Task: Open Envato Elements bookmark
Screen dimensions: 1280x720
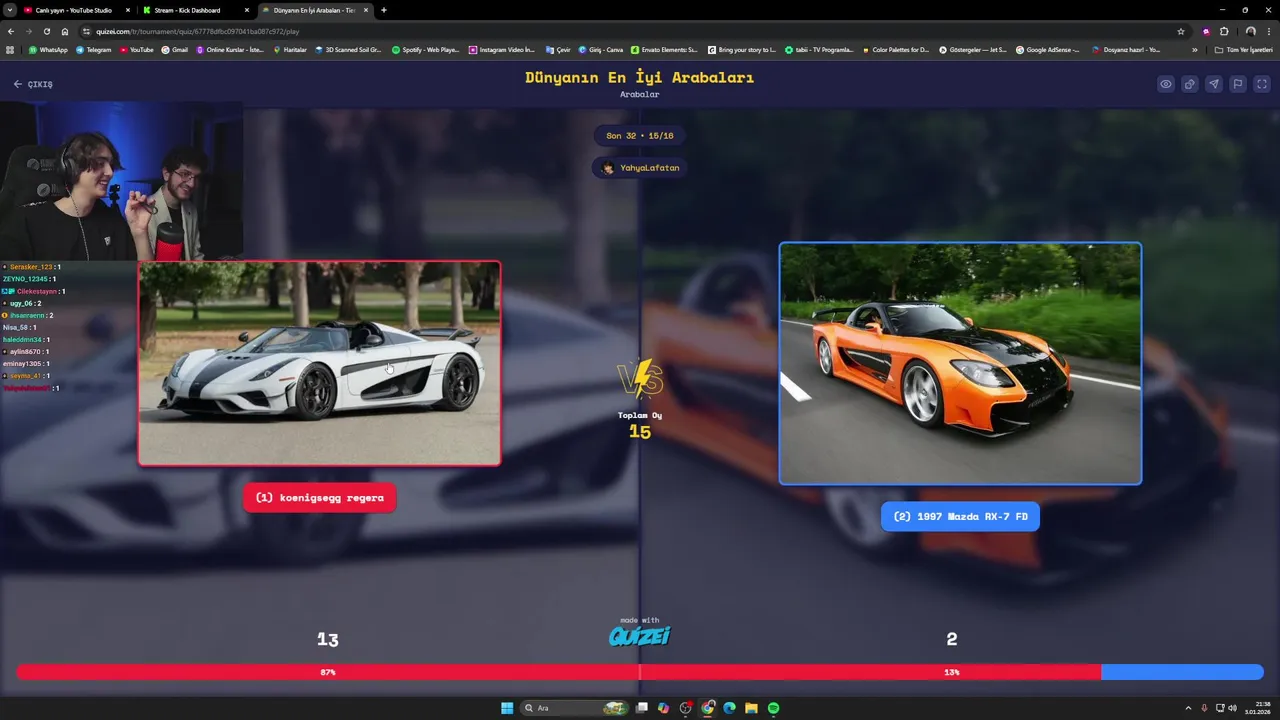Action: pyautogui.click(x=664, y=49)
